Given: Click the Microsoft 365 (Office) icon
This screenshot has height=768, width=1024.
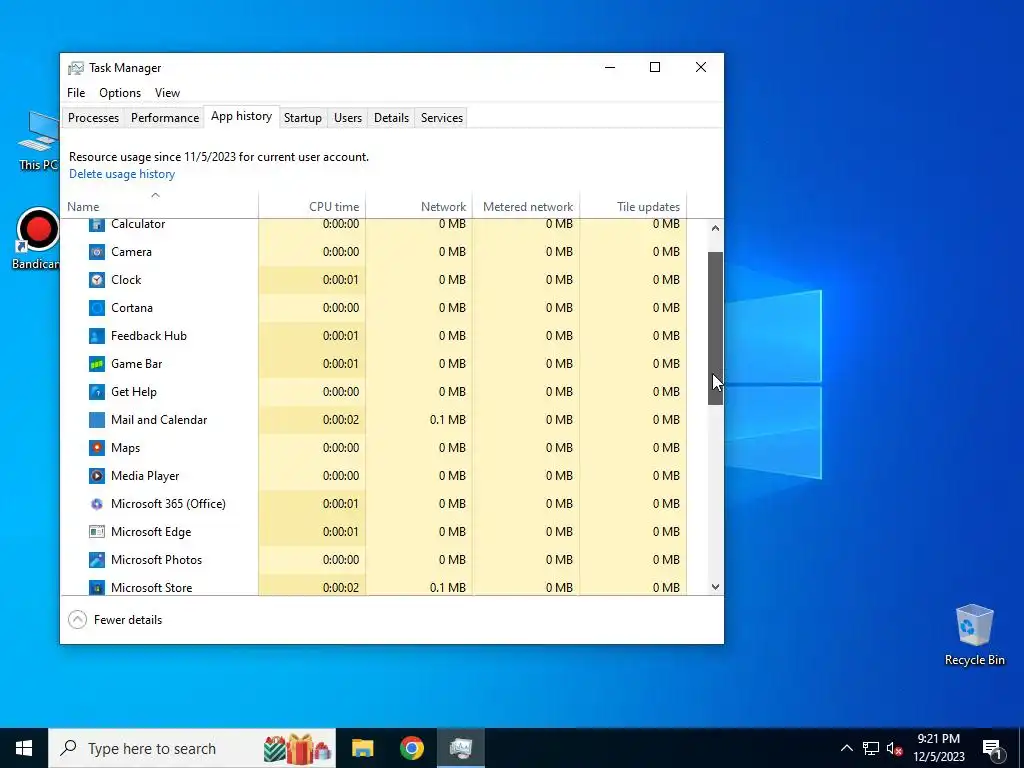Looking at the screenshot, I should click(x=97, y=504).
